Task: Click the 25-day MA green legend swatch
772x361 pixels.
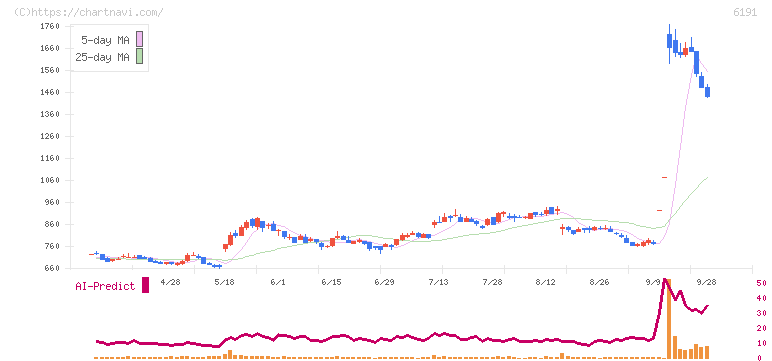Action: point(140,56)
